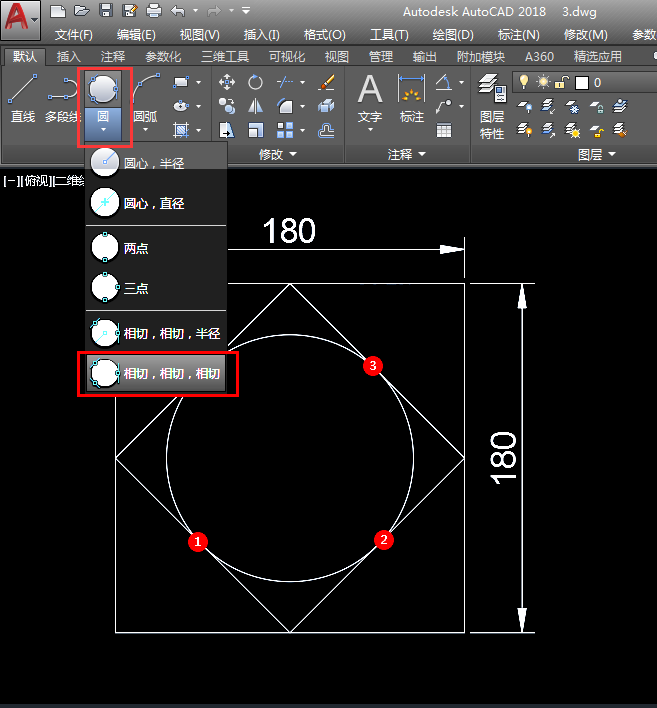Open 图层特性 layer properties manager
This screenshot has width=657, height=708.
point(492,107)
